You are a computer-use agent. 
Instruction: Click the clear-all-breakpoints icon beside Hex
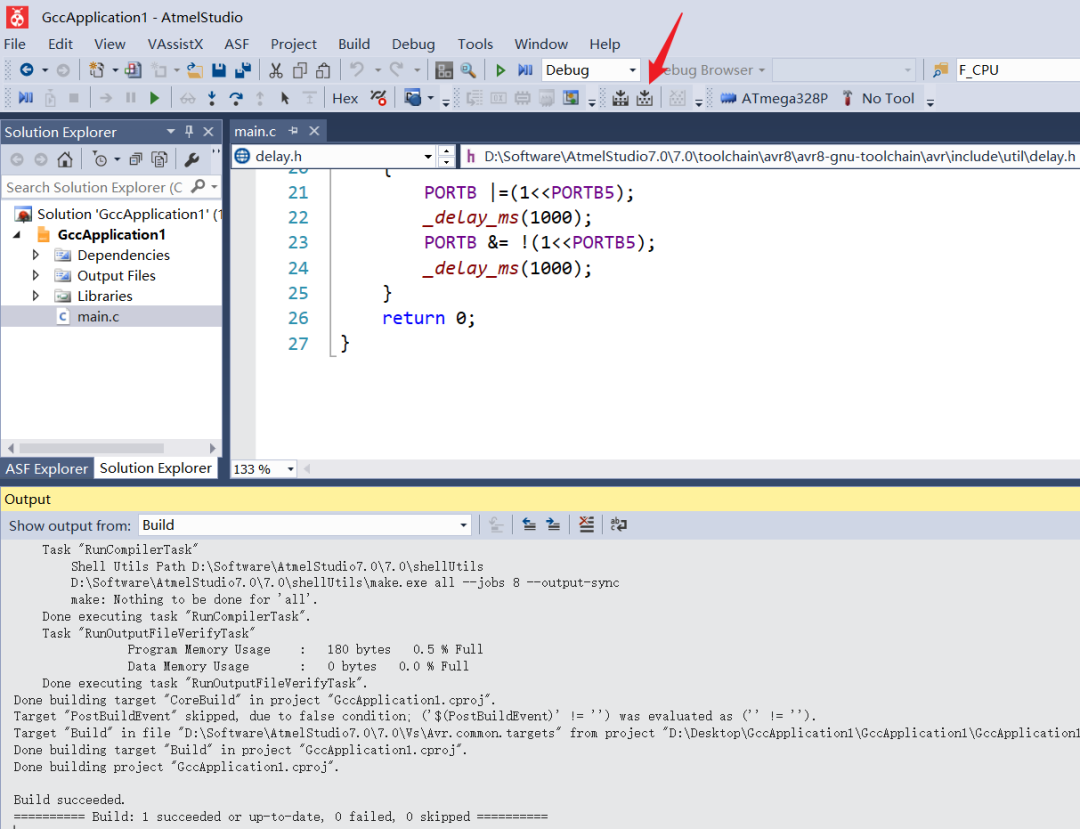[378, 98]
